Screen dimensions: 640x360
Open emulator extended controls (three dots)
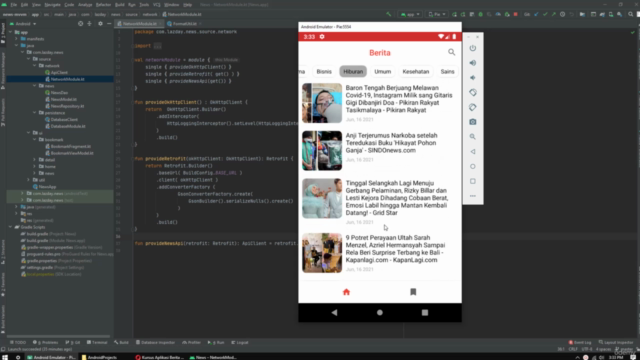(x=473, y=196)
